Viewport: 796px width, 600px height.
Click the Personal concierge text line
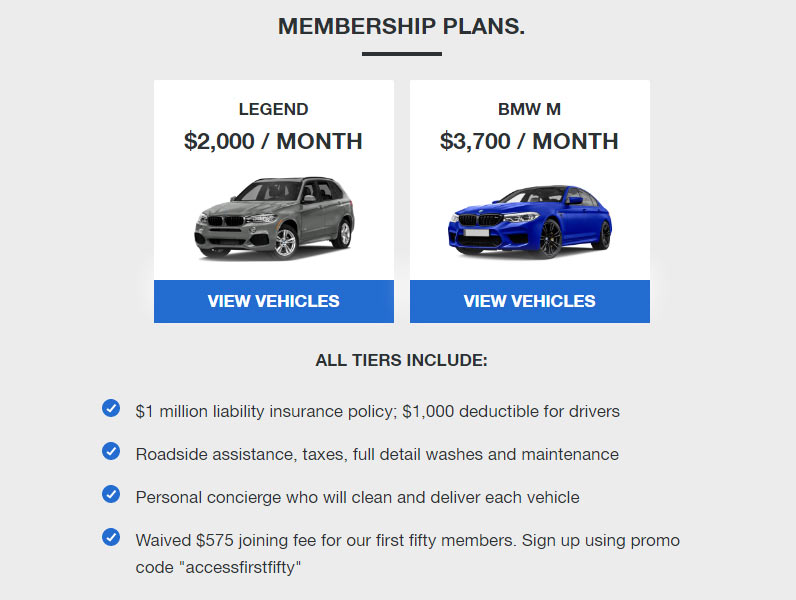pos(357,497)
